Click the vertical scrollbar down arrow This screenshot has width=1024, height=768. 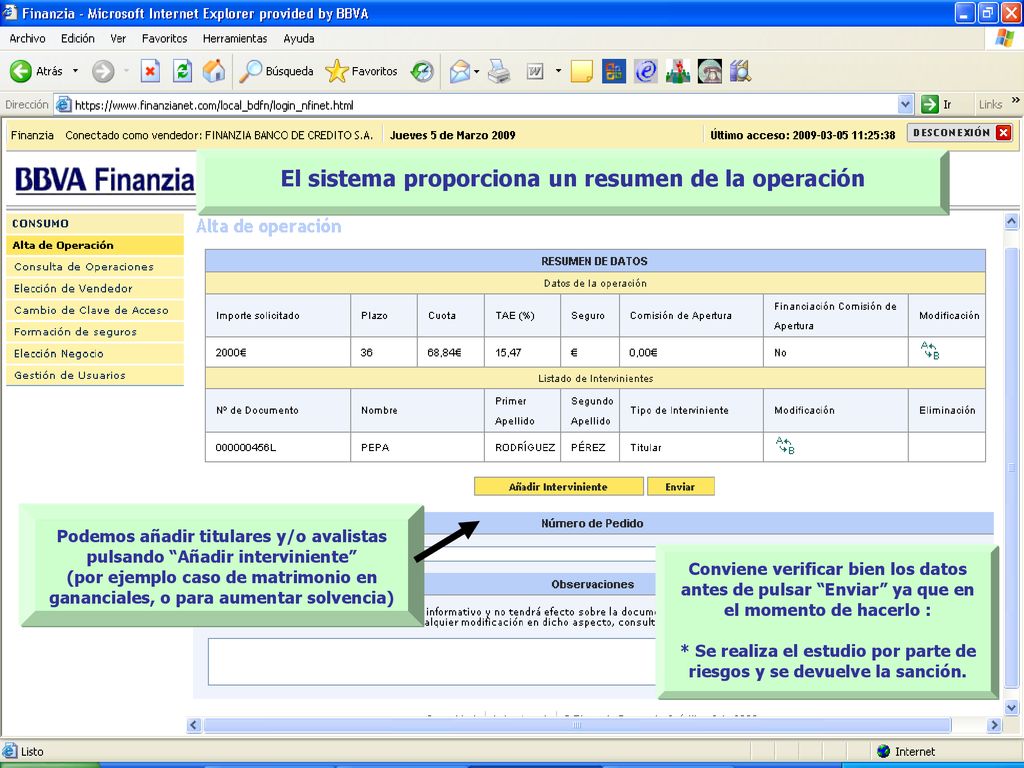1012,707
